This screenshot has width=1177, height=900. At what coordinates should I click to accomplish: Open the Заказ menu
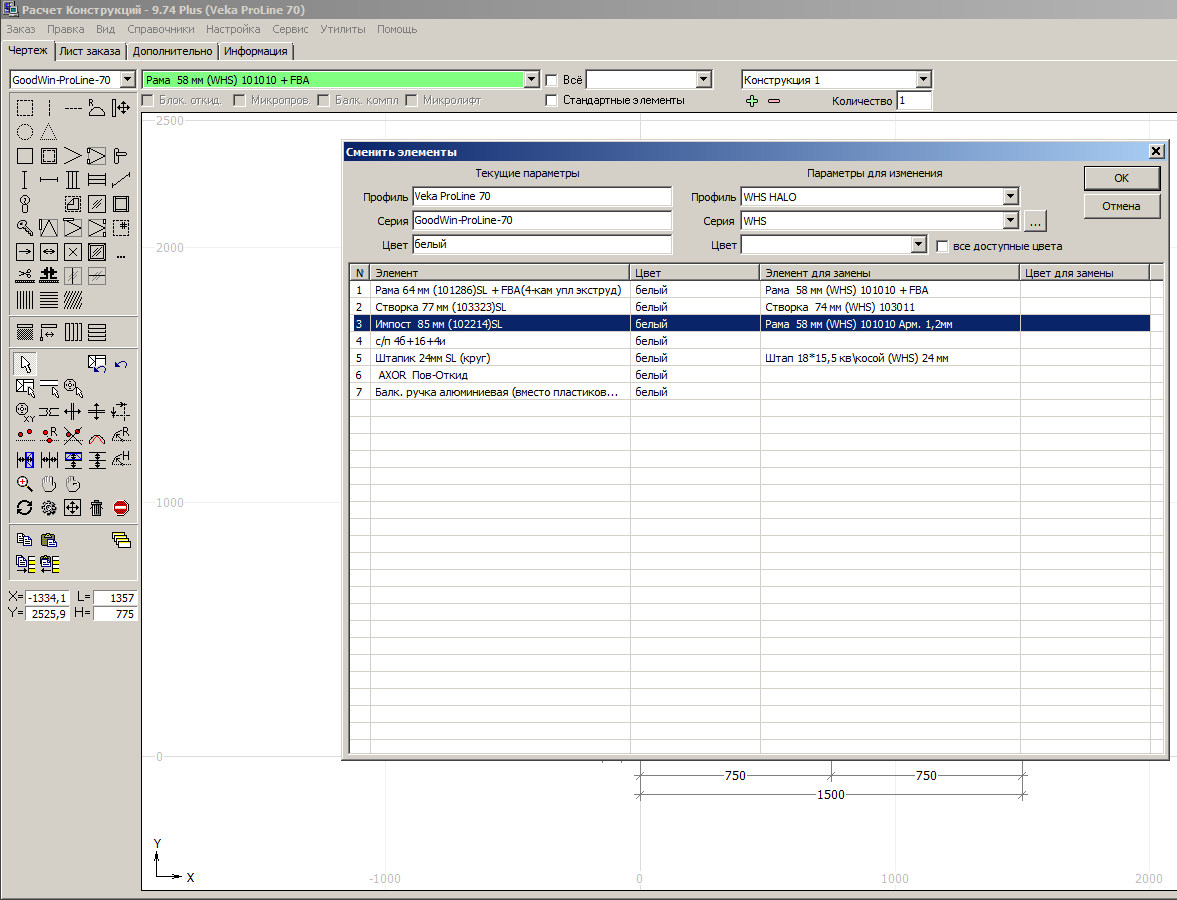click(x=21, y=29)
